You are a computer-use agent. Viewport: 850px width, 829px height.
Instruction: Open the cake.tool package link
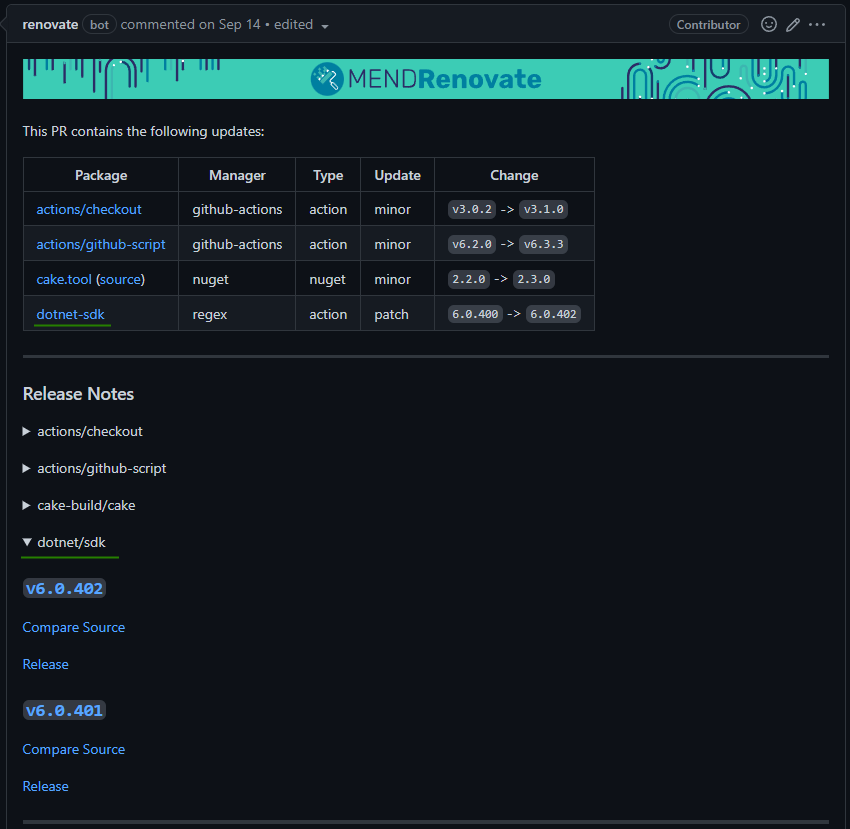(64, 279)
